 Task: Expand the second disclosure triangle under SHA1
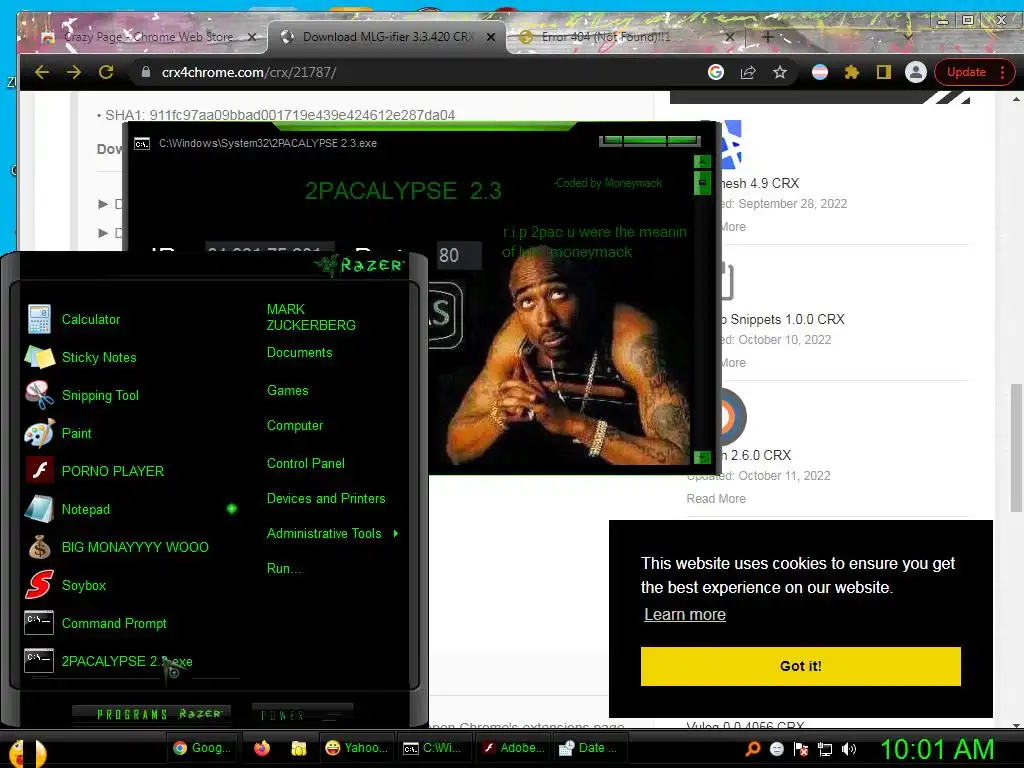103,232
